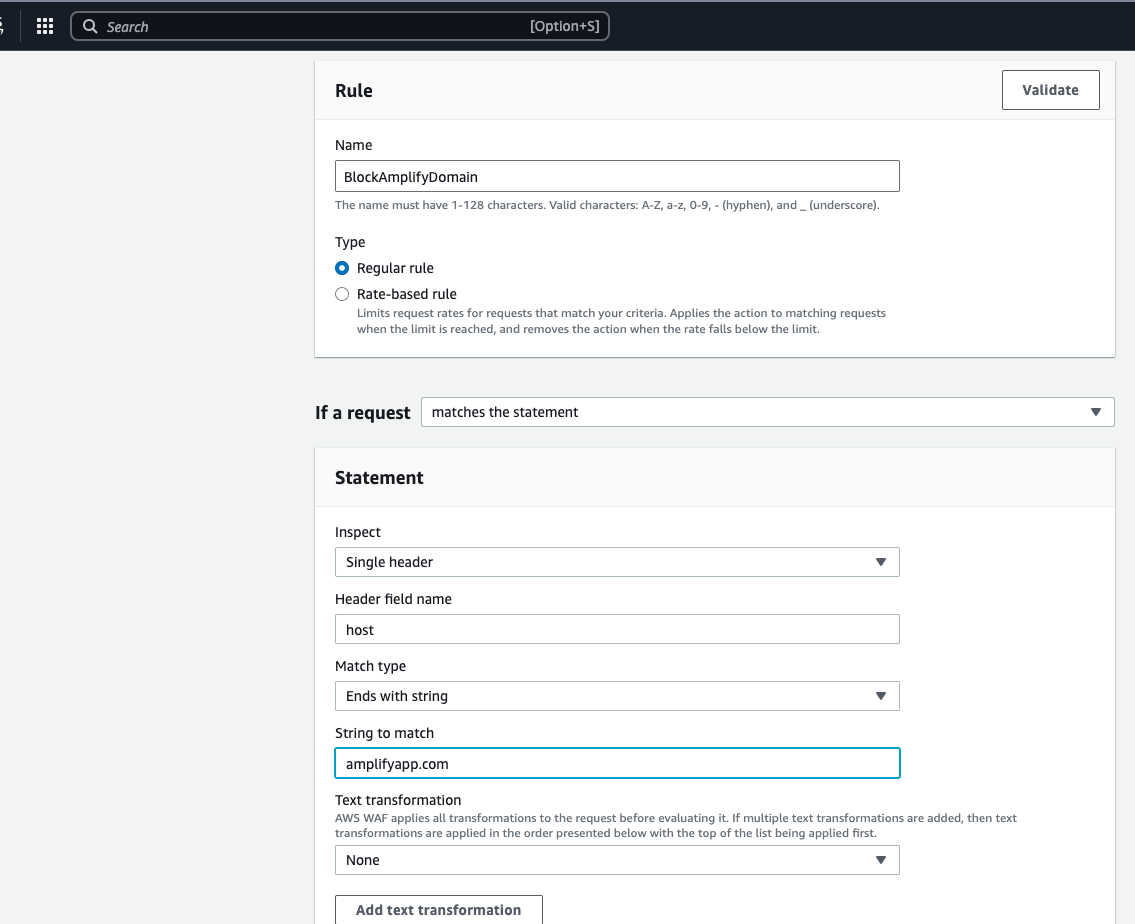Click the '[Option+S]' shortcut hint
Viewport: 1135px width, 924px height.
[565, 26]
